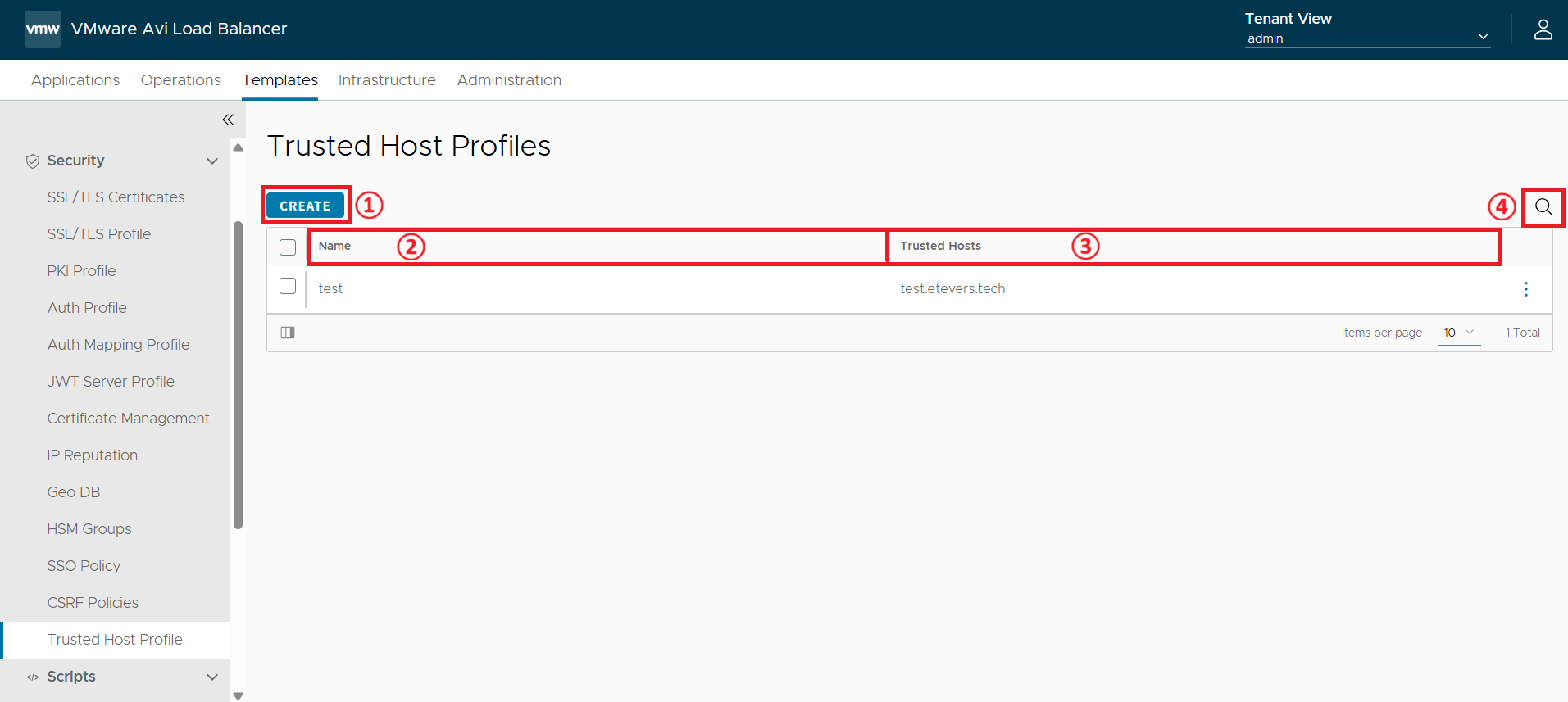This screenshot has height=702, width=1568.
Task: Open SSL/TLS Profile in sidebar
Action: [x=99, y=234]
